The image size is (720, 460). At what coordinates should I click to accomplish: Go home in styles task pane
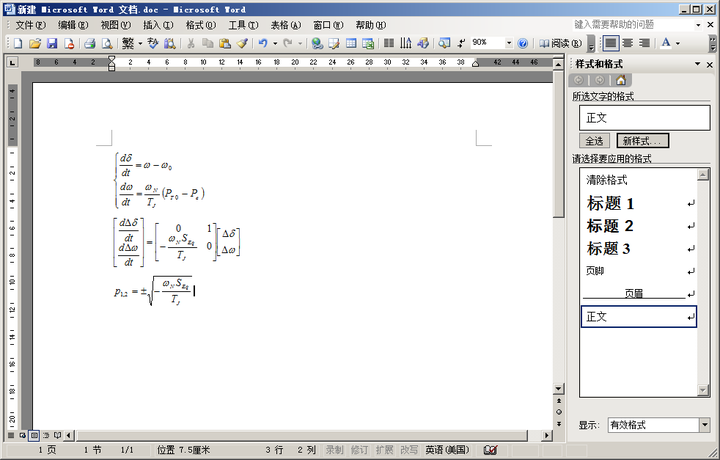click(x=621, y=80)
